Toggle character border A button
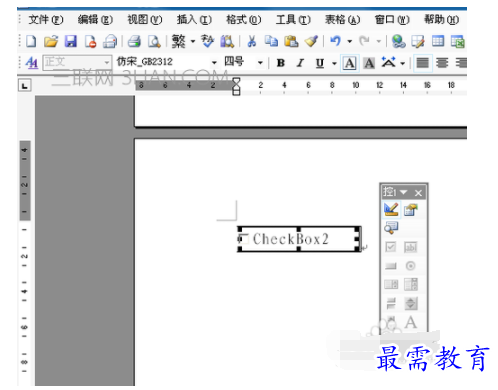The width and height of the screenshot is (498, 390). [349, 63]
